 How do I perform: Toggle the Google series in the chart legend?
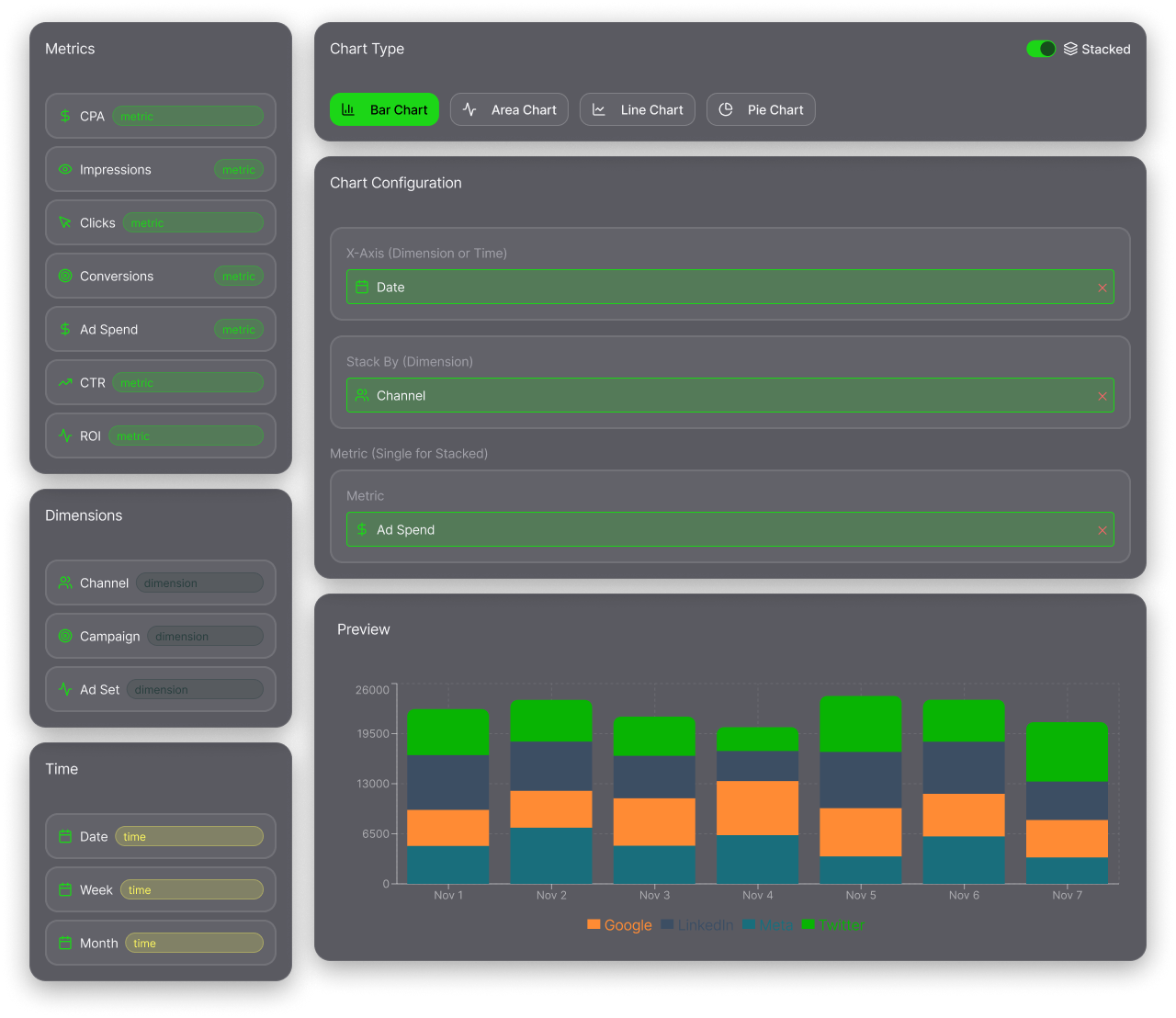click(x=619, y=925)
